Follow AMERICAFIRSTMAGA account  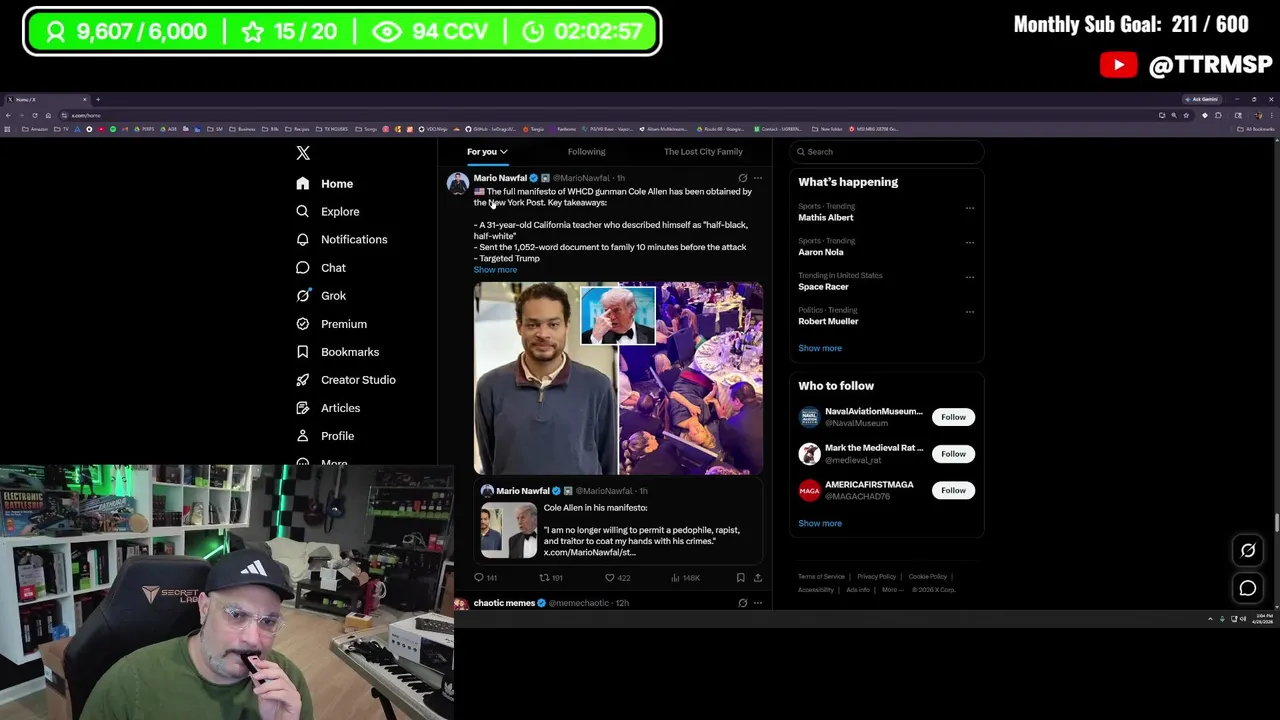(953, 490)
